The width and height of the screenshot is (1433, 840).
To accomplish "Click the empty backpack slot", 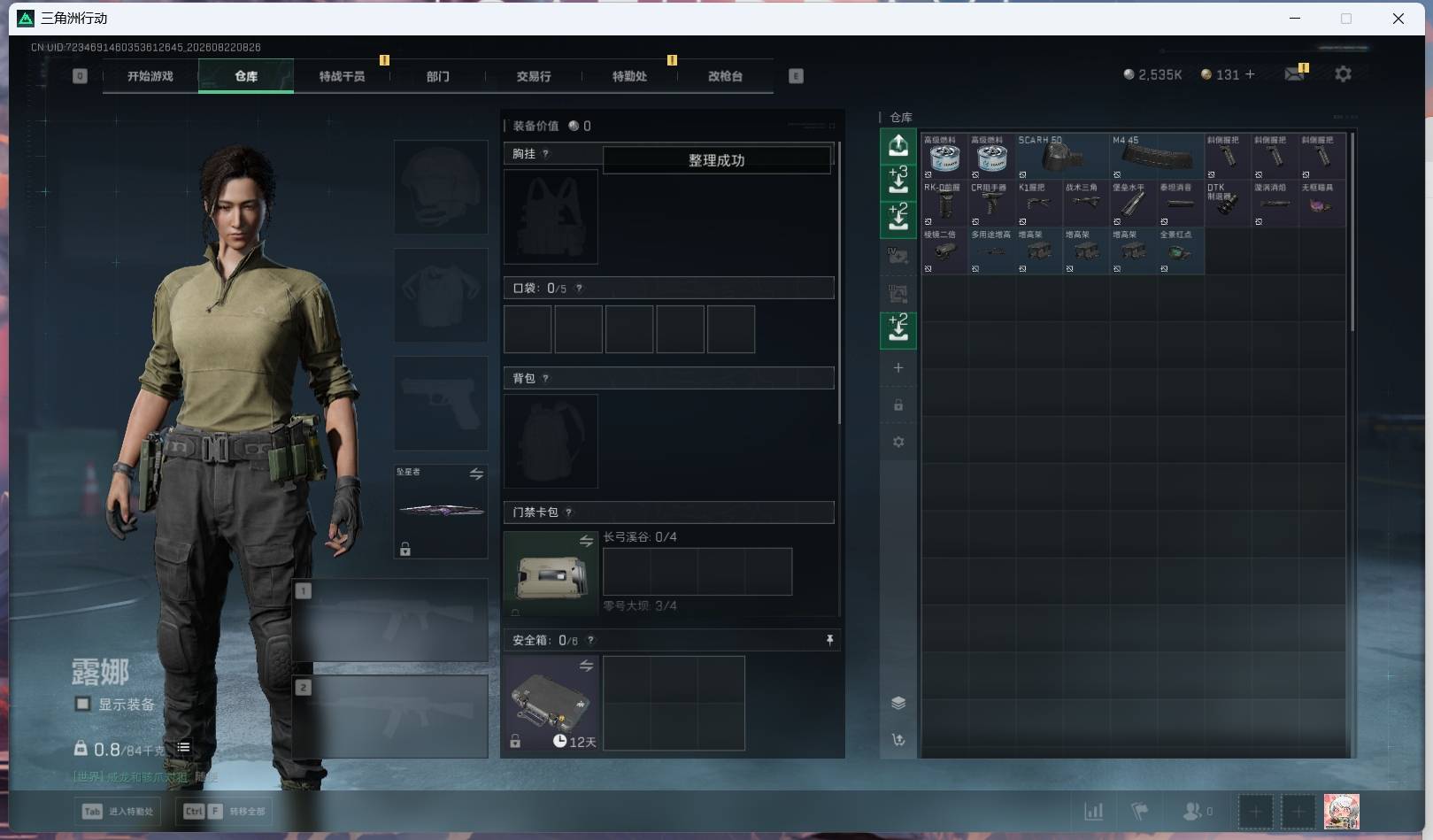I will pos(551,441).
